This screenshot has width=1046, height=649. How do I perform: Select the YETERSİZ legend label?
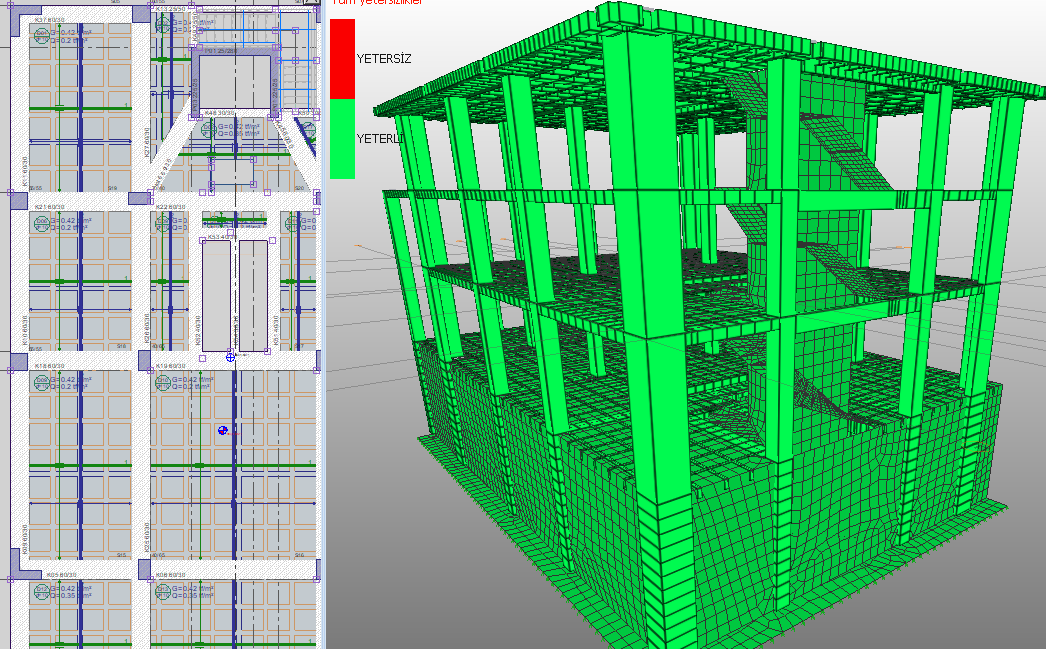pyautogui.click(x=384, y=59)
